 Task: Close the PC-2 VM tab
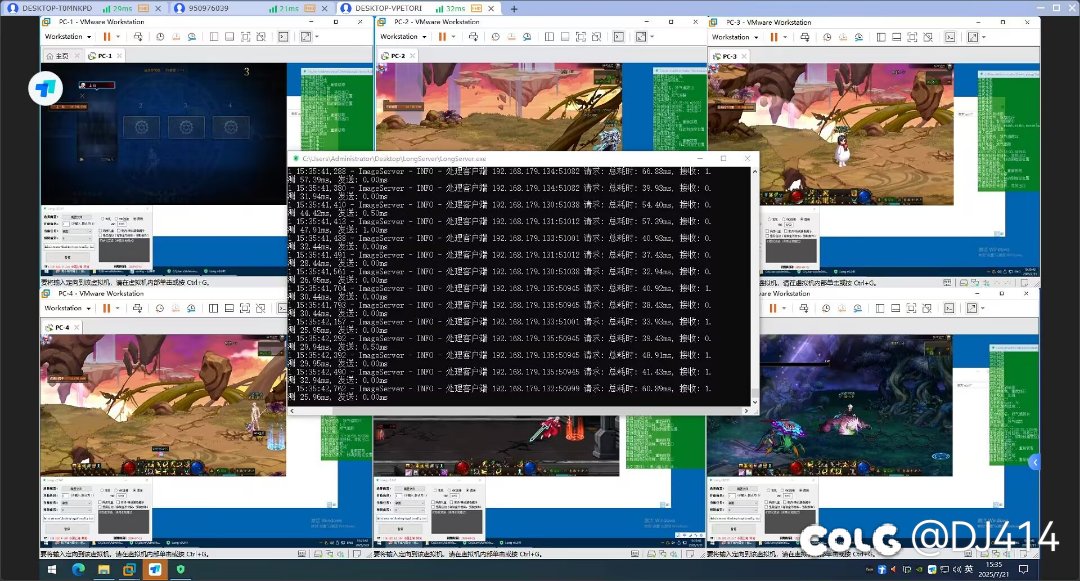[x=413, y=56]
